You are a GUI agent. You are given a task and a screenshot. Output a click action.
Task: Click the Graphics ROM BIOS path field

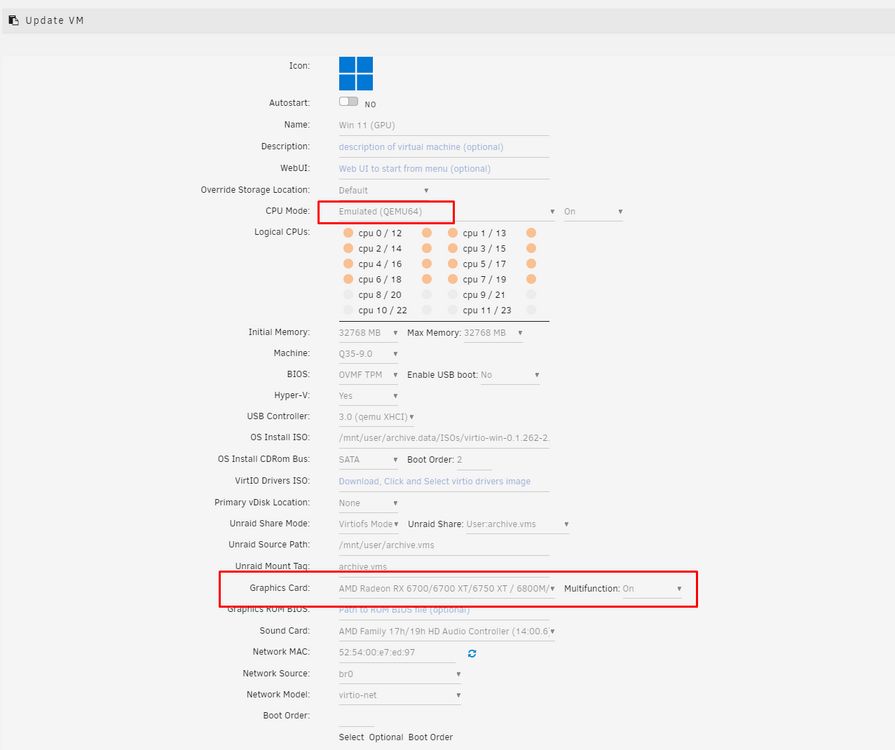click(x=444, y=611)
